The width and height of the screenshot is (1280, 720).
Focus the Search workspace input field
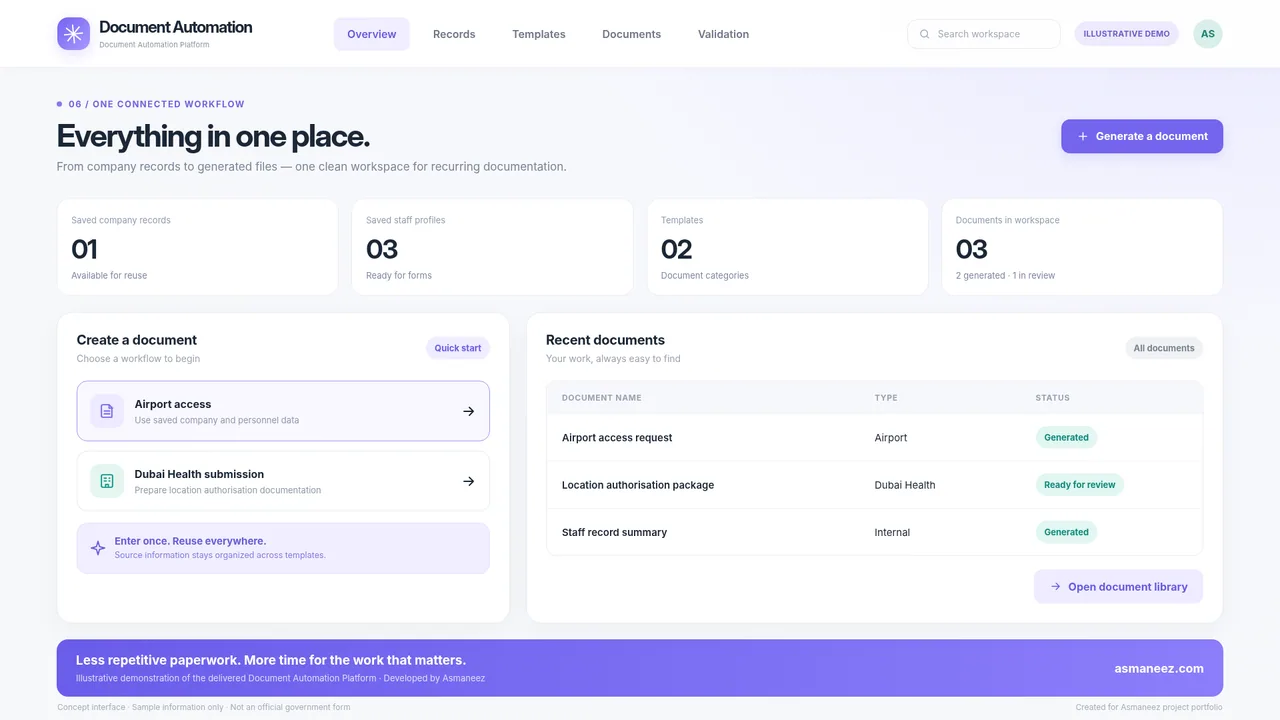point(984,34)
